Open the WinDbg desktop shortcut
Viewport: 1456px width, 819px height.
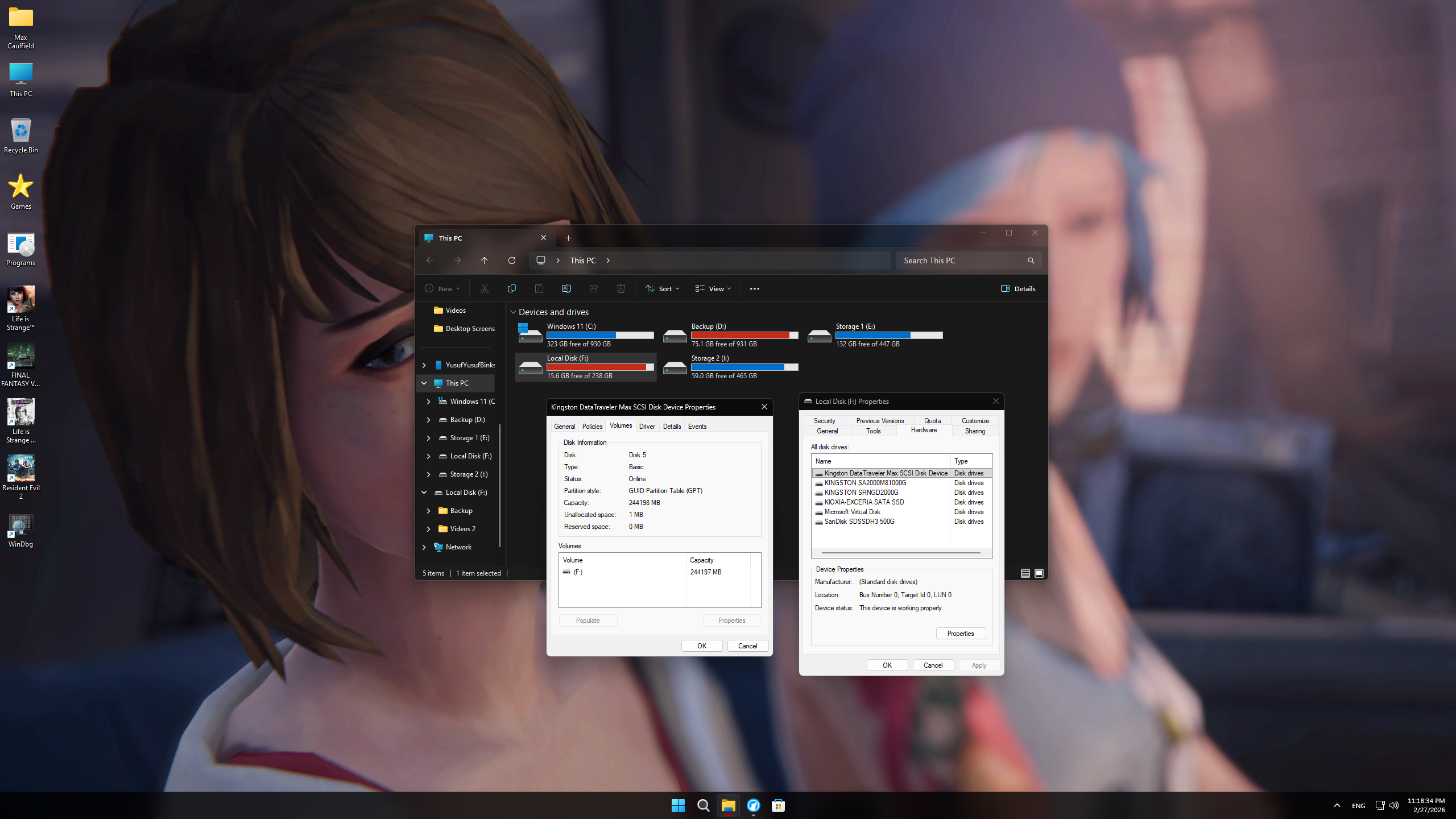coord(20,531)
